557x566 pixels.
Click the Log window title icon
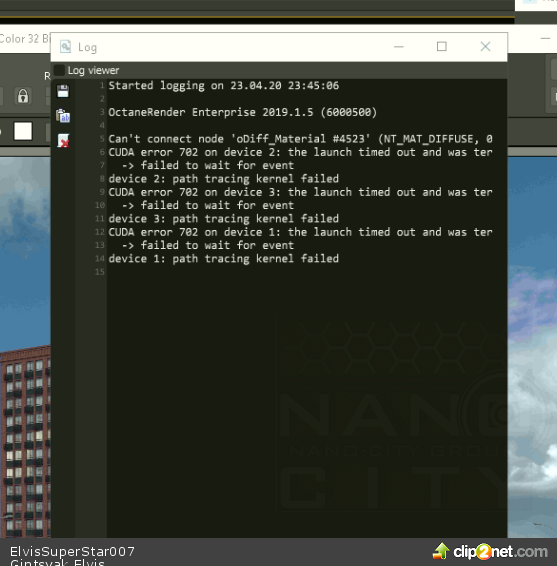pyautogui.click(x=65, y=47)
